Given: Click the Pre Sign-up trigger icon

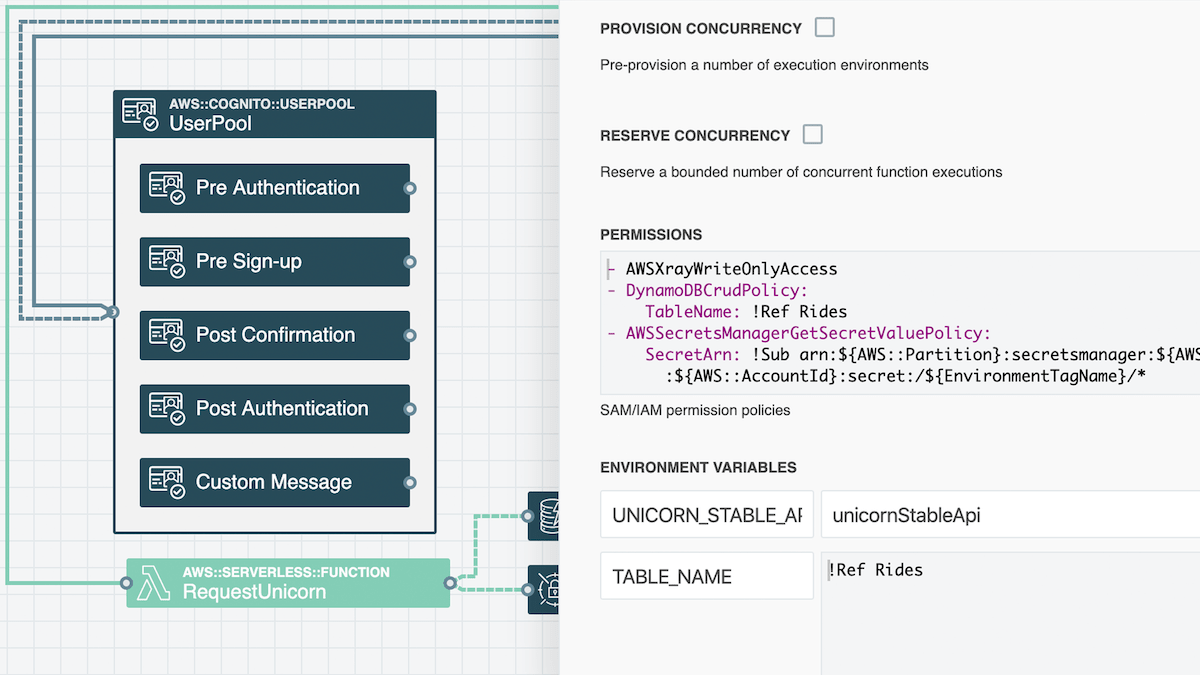Looking at the screenshot, I should click(x=167, y=262).
